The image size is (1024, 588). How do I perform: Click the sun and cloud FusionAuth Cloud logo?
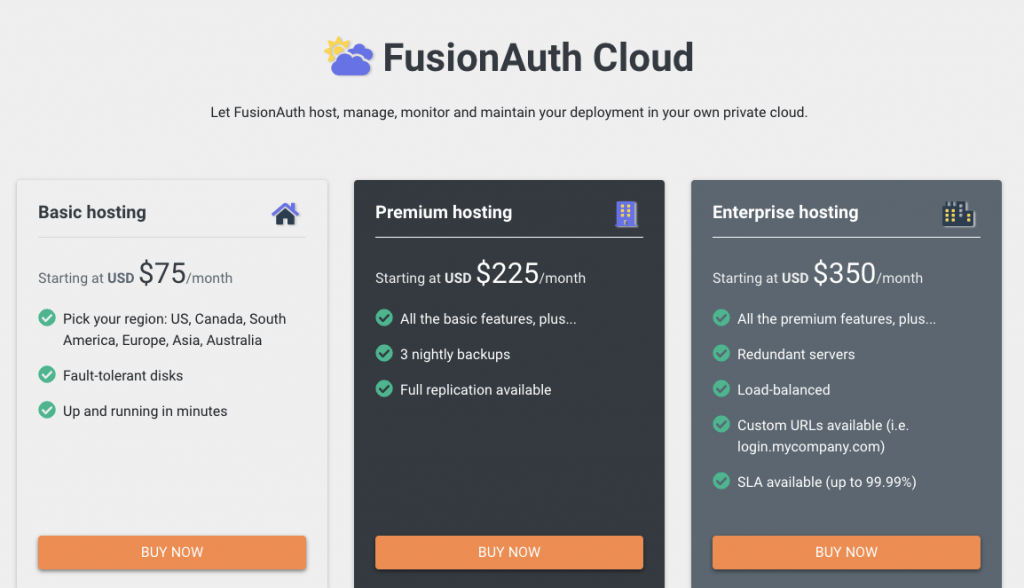coord(349,56)
